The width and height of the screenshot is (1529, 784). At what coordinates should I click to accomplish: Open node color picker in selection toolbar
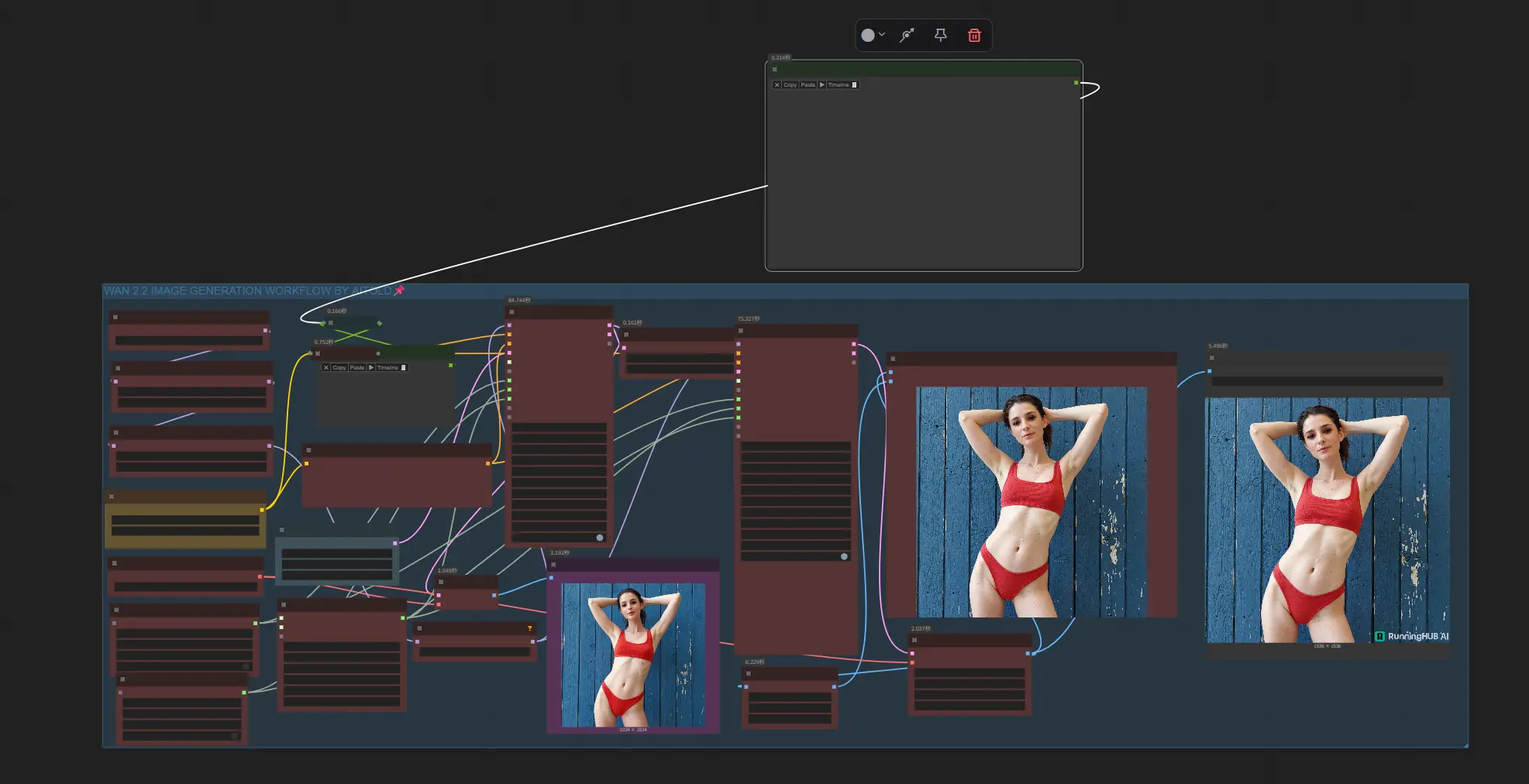[868, 36]
